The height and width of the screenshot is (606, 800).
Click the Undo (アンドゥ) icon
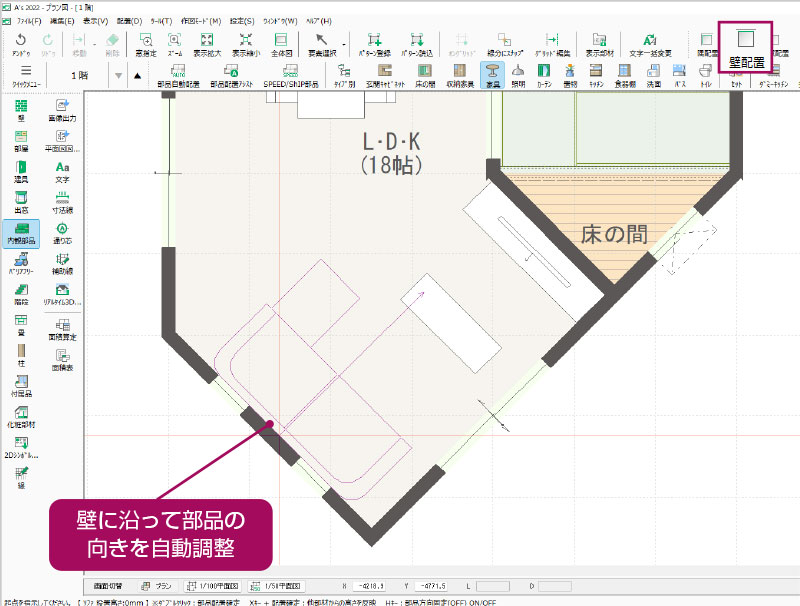point(21,44)
